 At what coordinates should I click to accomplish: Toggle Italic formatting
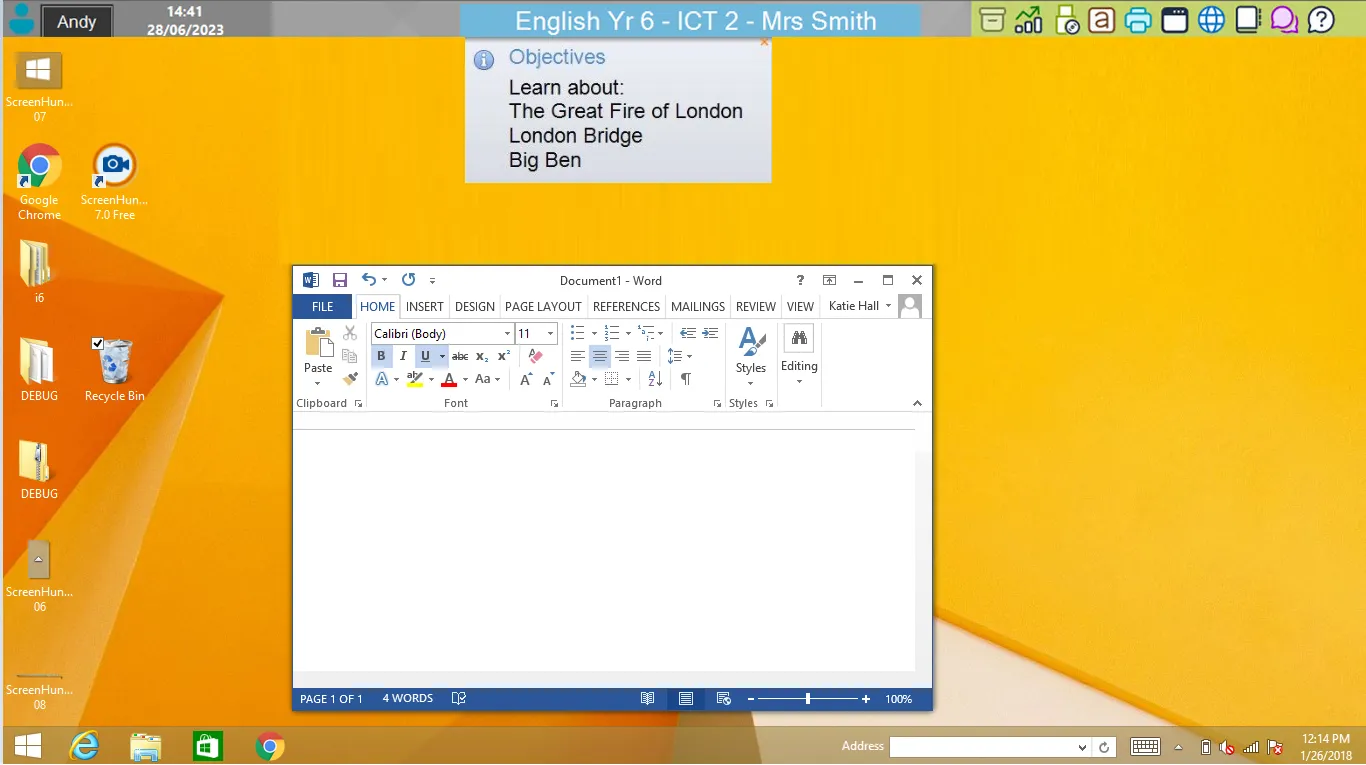(403, 356)
